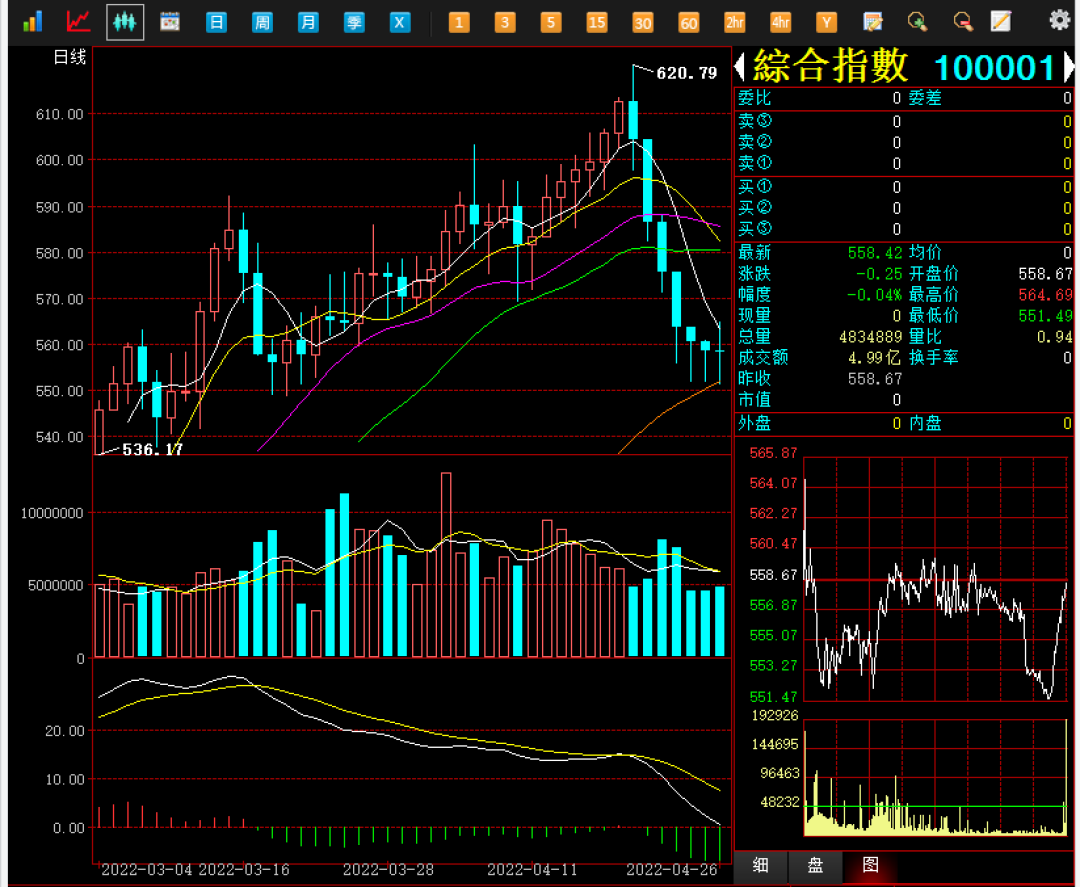
Task: Click the 幅度 value -0.04%
Action: [874, 295]
